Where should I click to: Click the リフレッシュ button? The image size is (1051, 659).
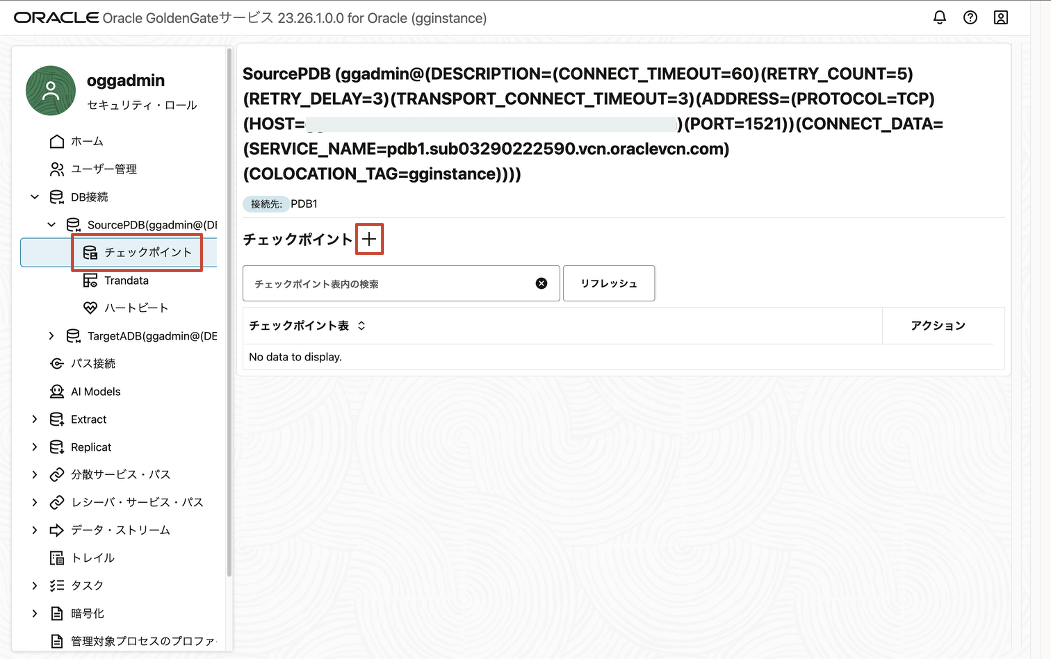click(608, 283)
